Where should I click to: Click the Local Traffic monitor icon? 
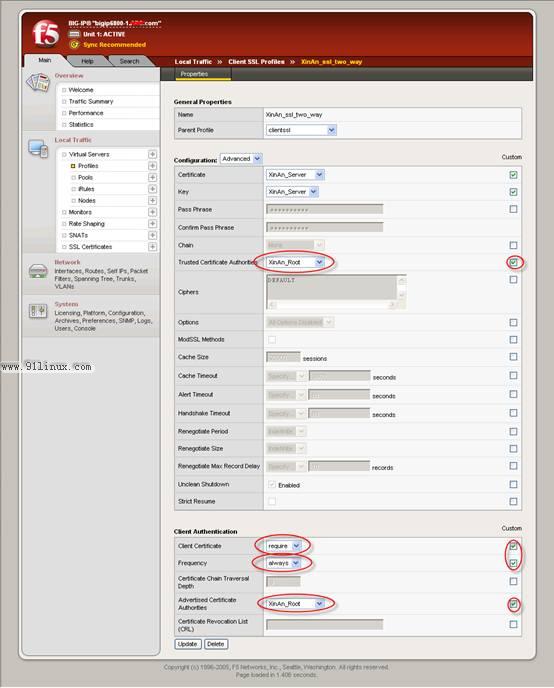38,148
